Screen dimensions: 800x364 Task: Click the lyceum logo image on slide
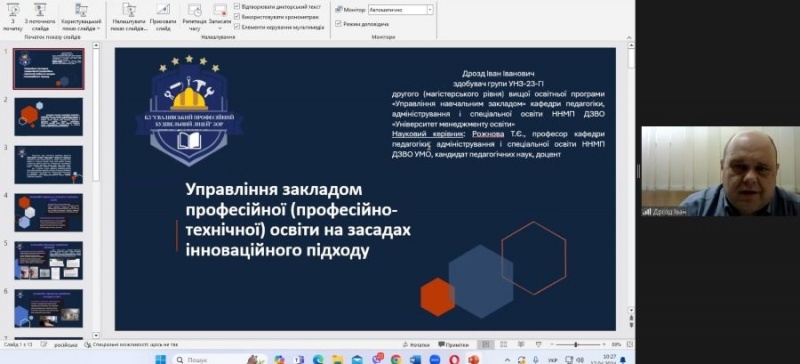click(189, 111)
